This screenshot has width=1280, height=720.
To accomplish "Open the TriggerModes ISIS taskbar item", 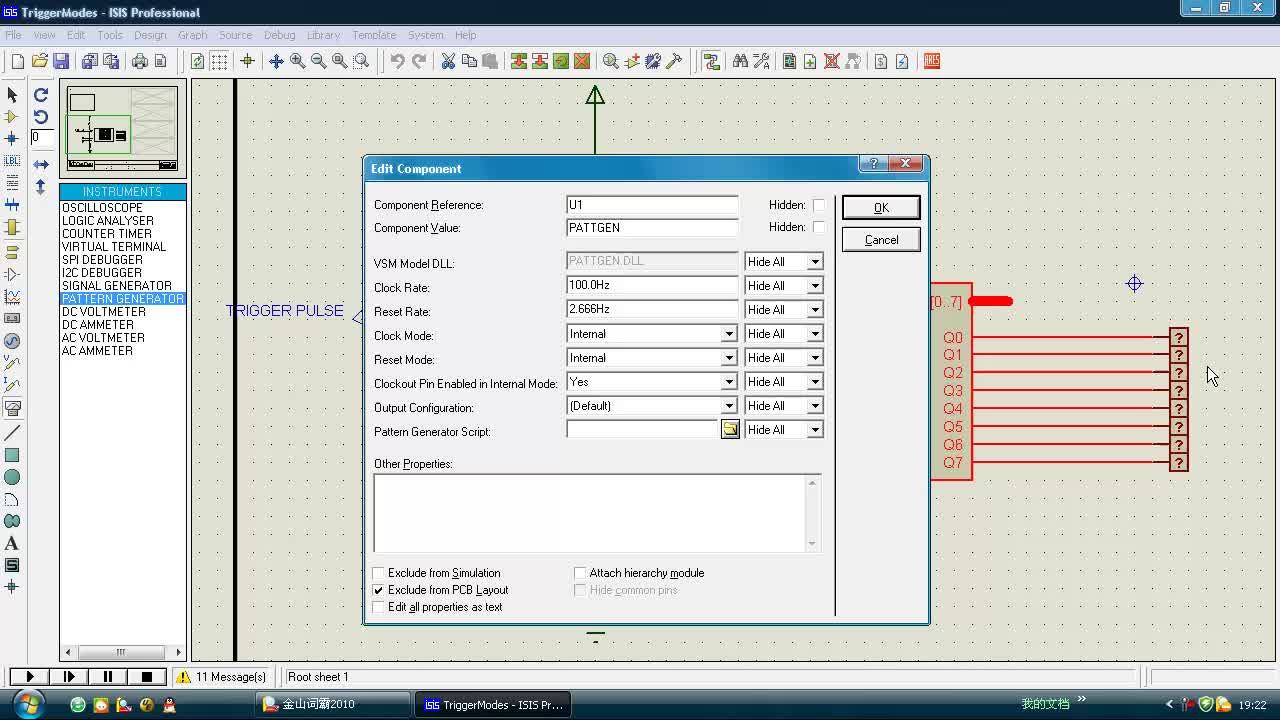I will pos(495,704).
